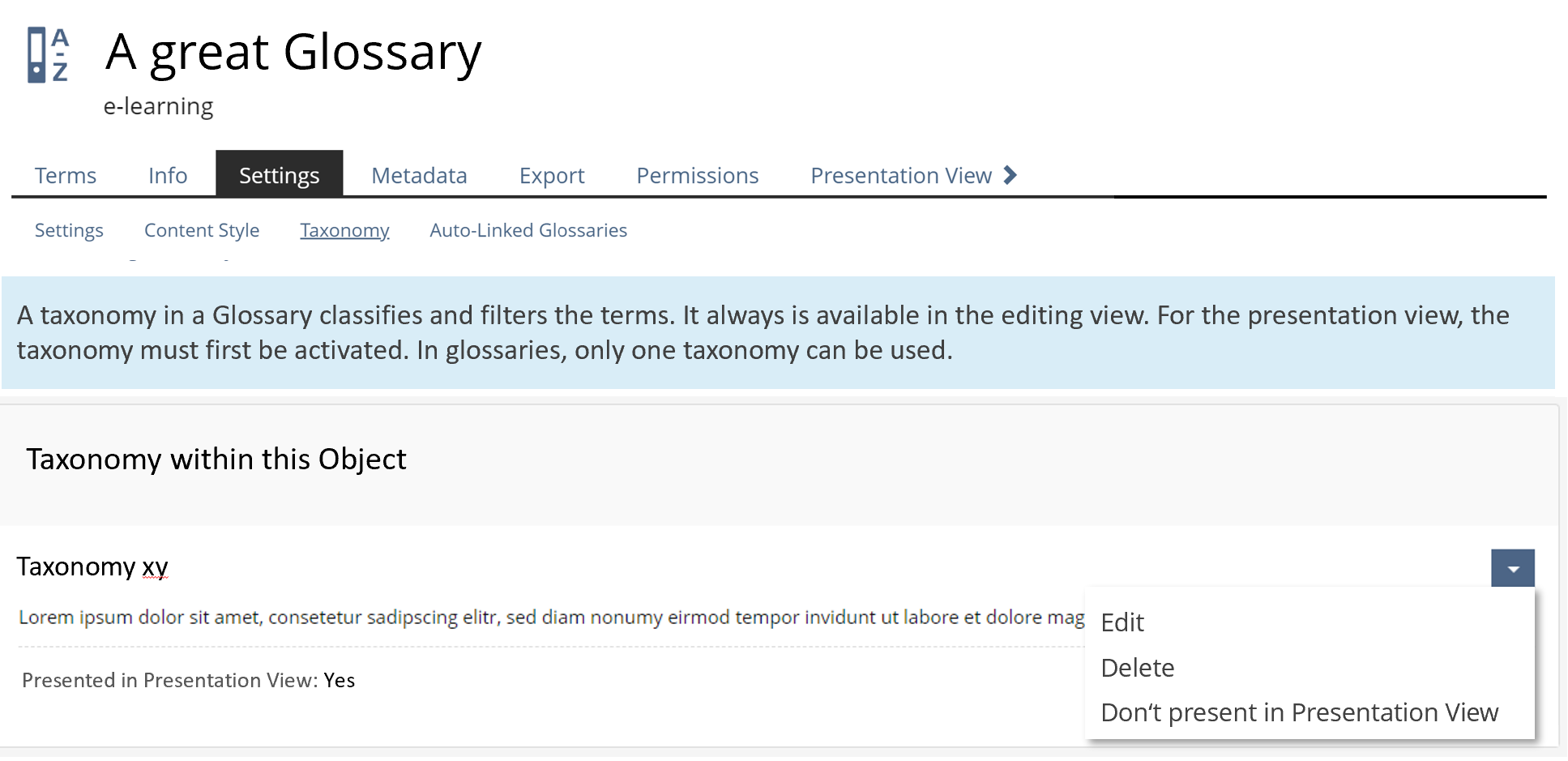Click the Taxonomy within this Object header
The image size is (1568, 761).
216,460
